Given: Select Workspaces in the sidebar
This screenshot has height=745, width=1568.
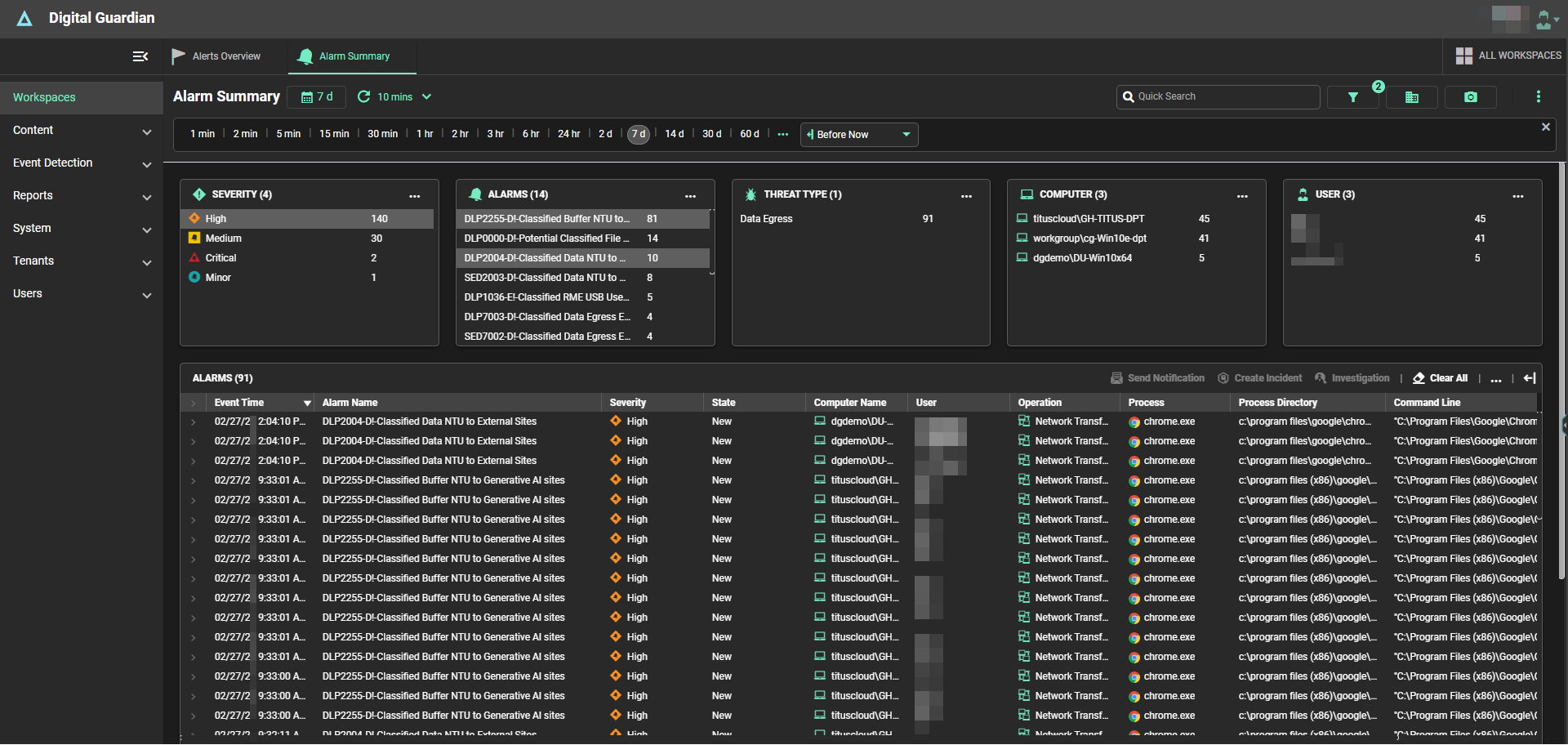Looking at the screenshot, I should pyautogui.click(x=82, y=97).
